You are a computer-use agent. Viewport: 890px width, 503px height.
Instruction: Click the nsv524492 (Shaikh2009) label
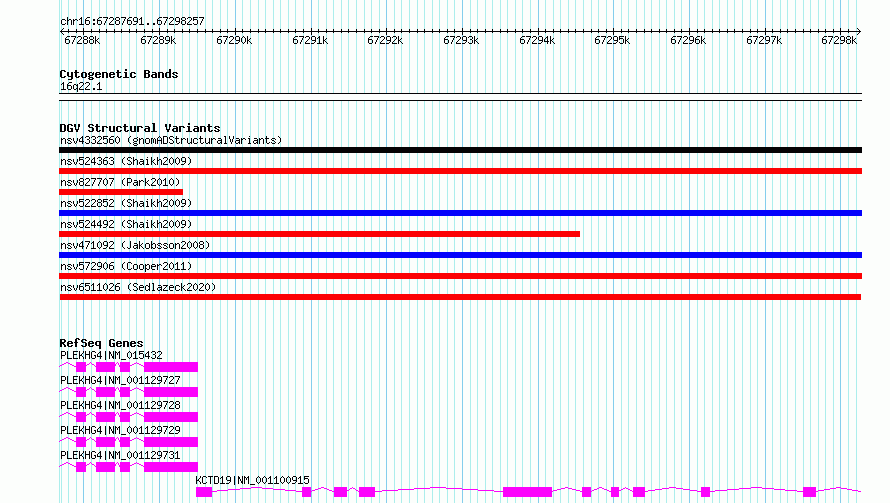pyautogui.click(x=126, y=224)
